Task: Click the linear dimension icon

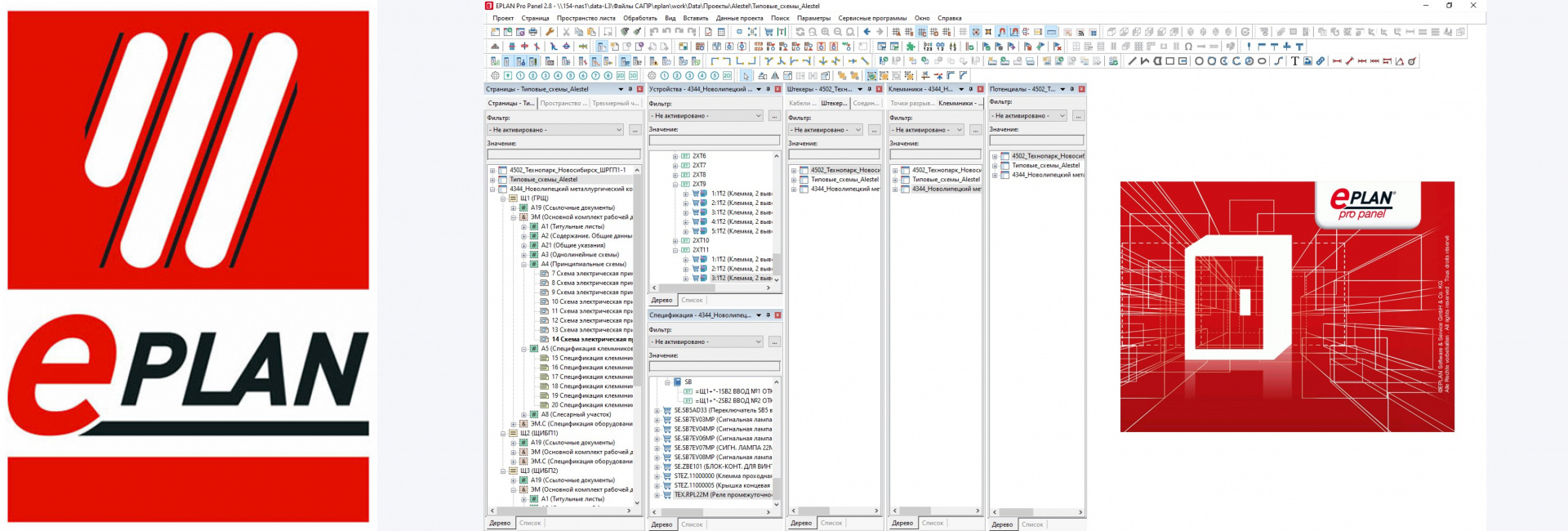Action: tap(1336, 61)
